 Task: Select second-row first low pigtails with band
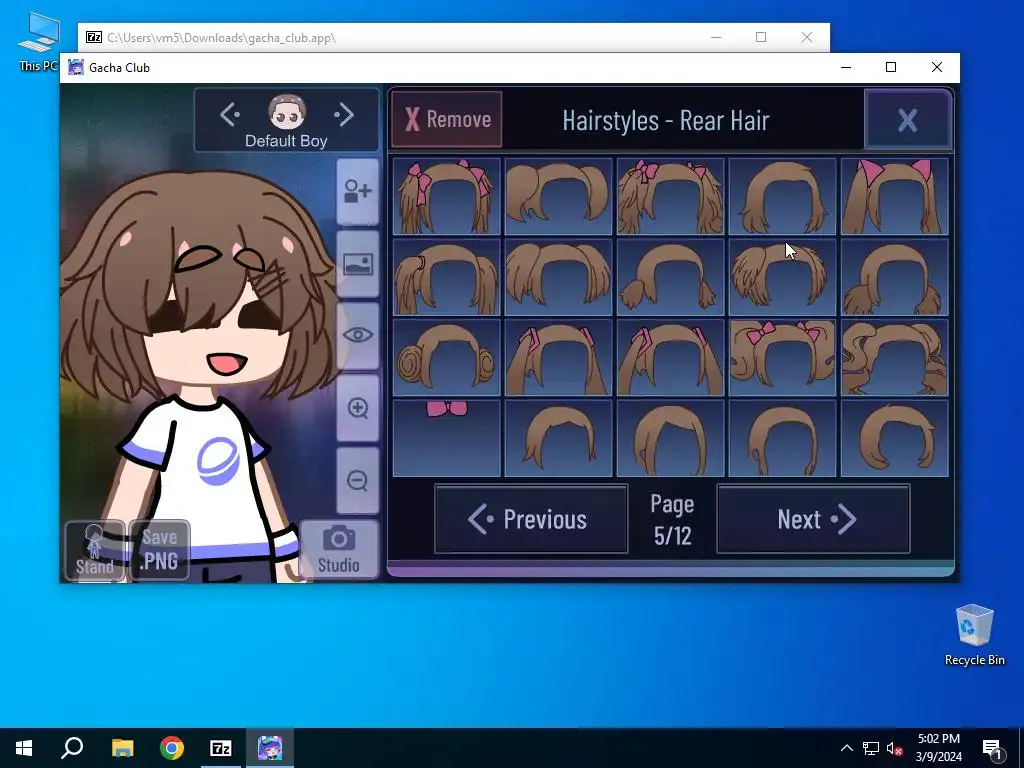[x=447, y=277]
